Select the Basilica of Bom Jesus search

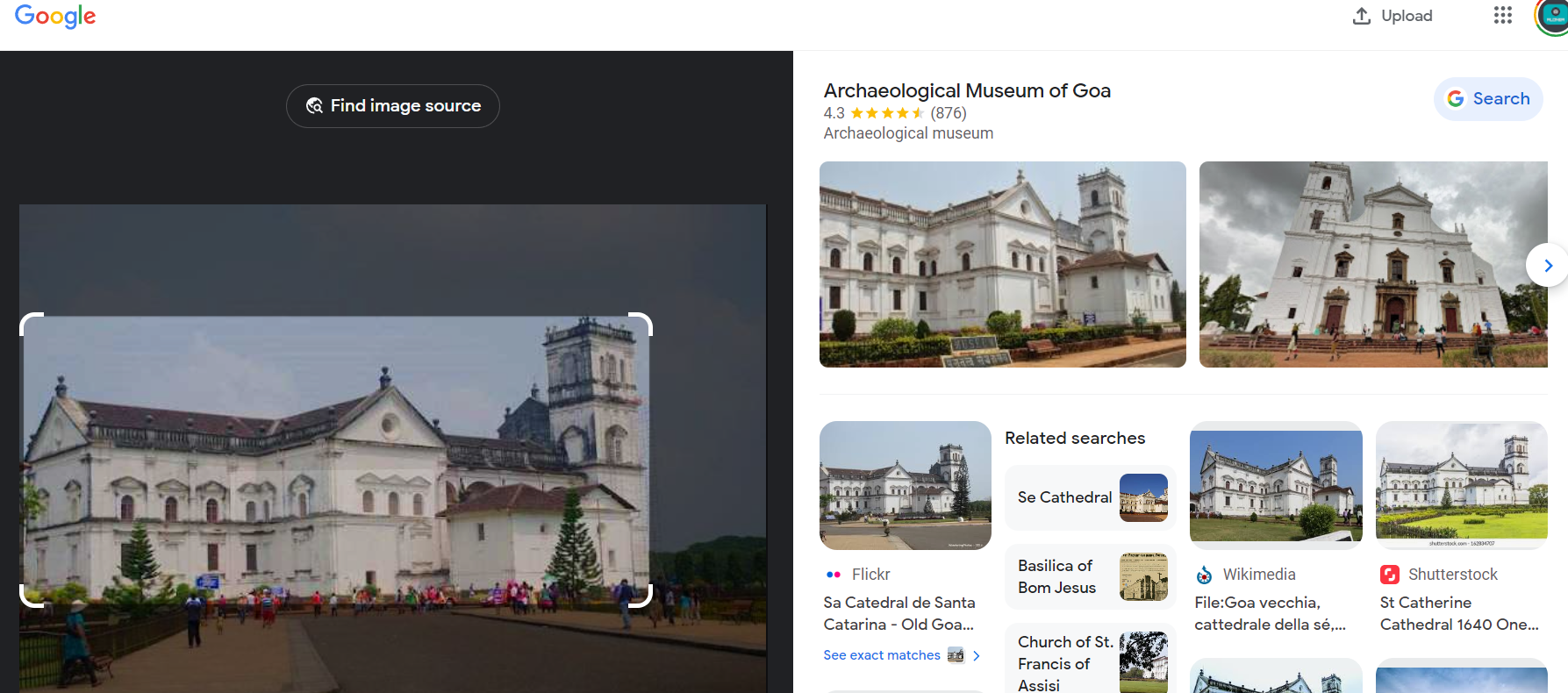click(x=1090, y=576)
